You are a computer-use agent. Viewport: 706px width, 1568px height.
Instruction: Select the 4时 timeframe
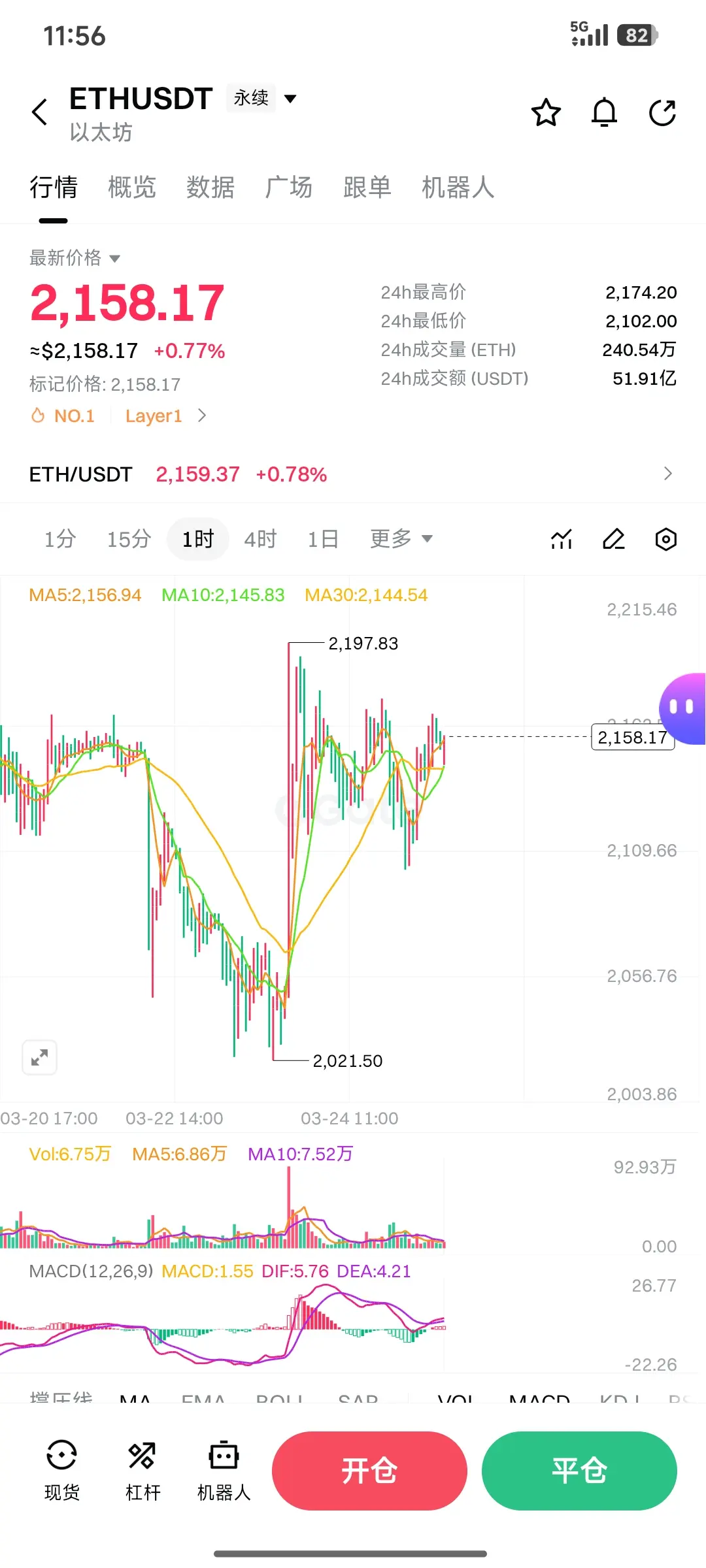(x=260, y=539)
